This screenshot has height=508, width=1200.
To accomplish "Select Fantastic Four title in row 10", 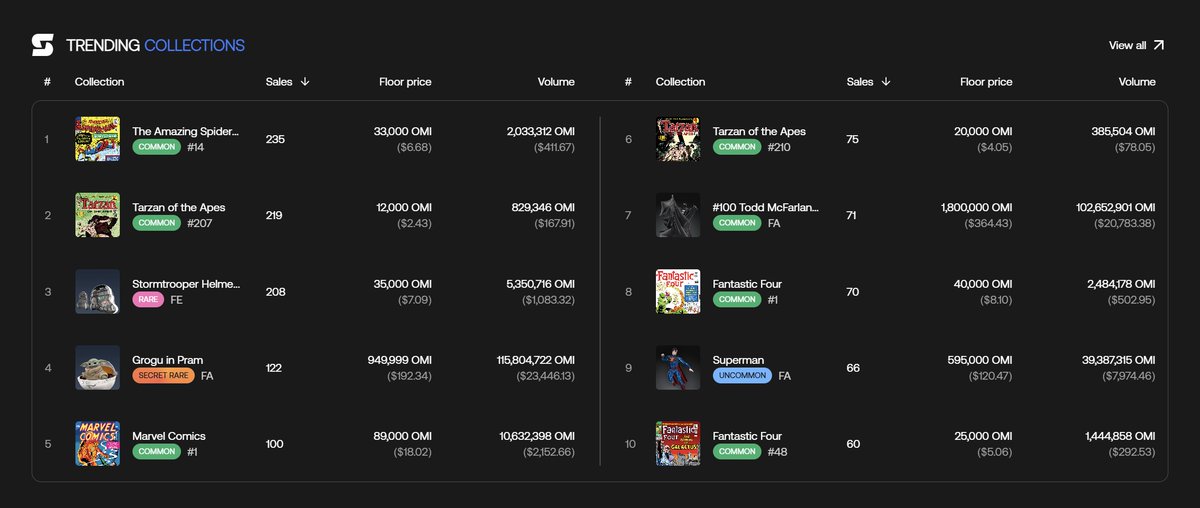I will 747,435.
